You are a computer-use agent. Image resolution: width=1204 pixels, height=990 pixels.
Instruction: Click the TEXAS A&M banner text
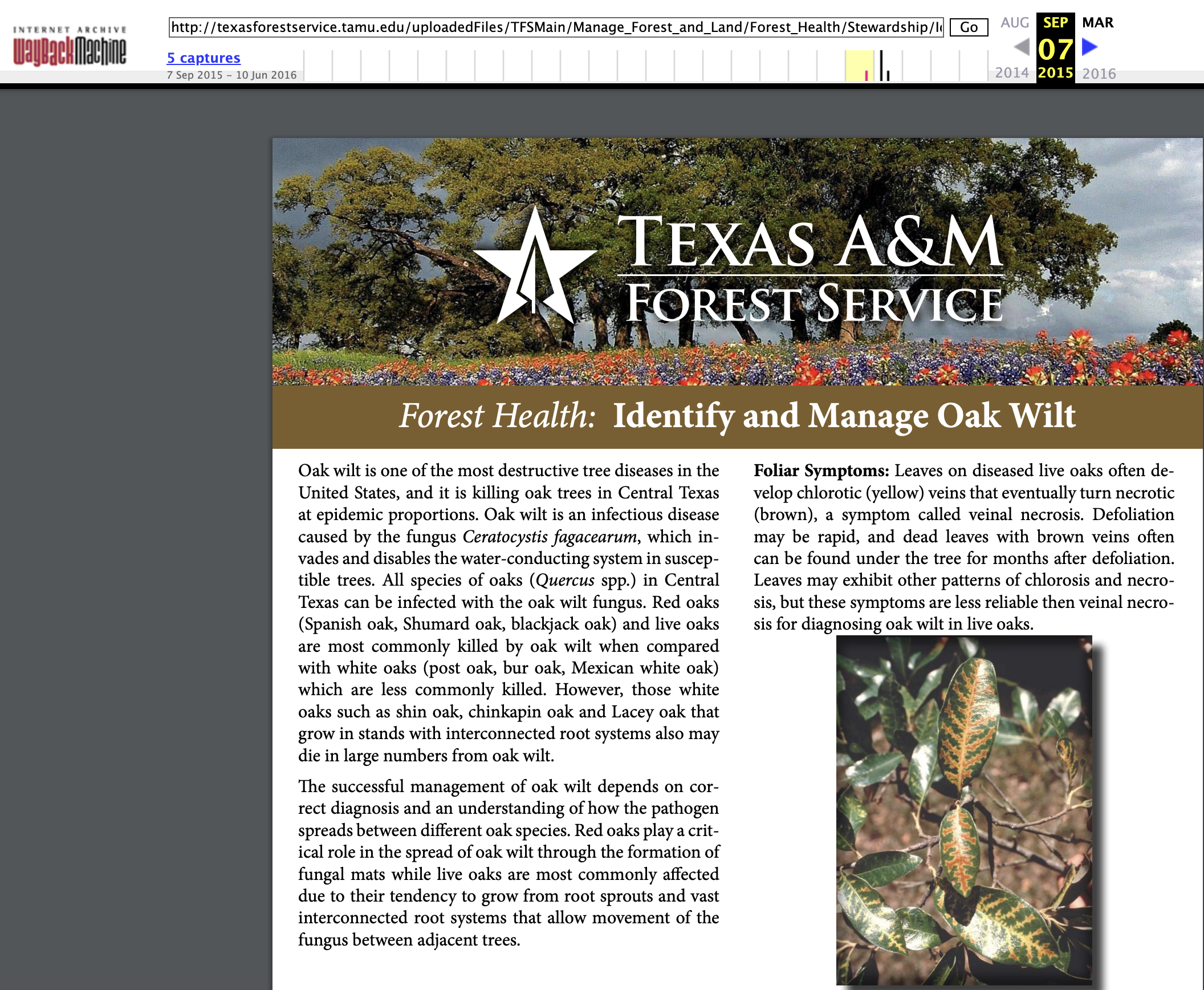coord(810,241)
